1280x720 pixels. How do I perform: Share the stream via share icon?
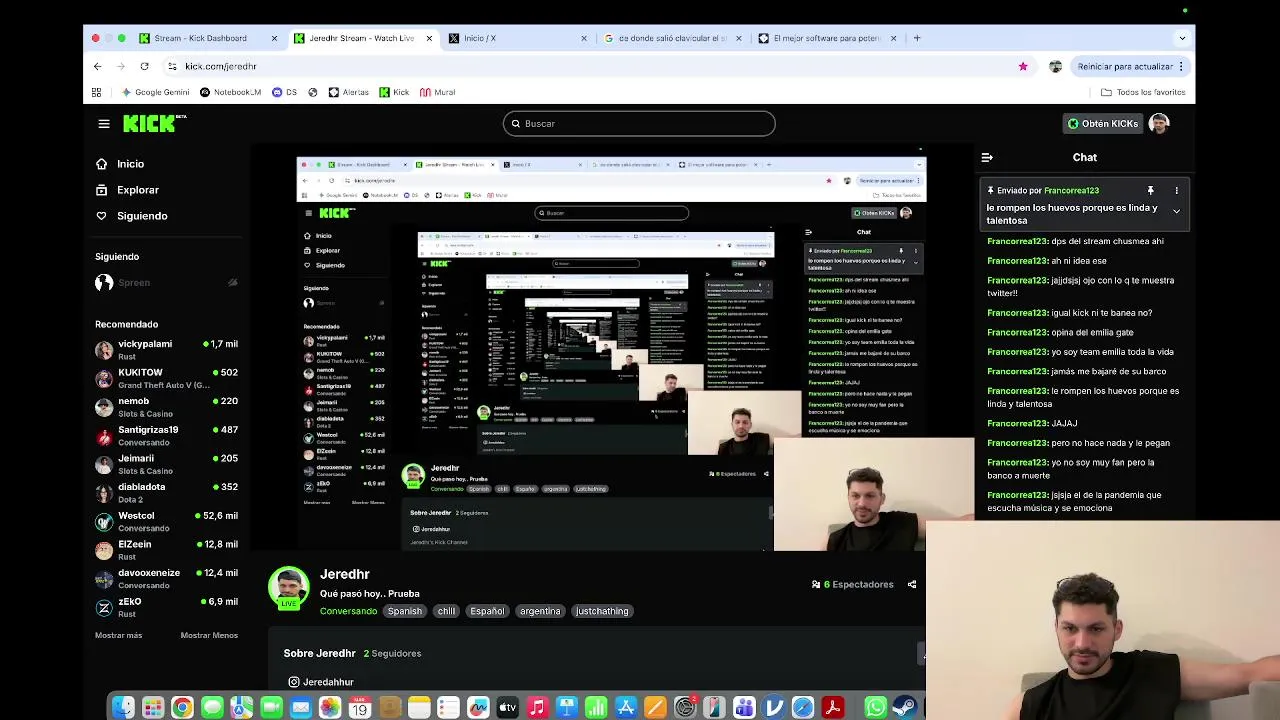click(x=912, y=584)
